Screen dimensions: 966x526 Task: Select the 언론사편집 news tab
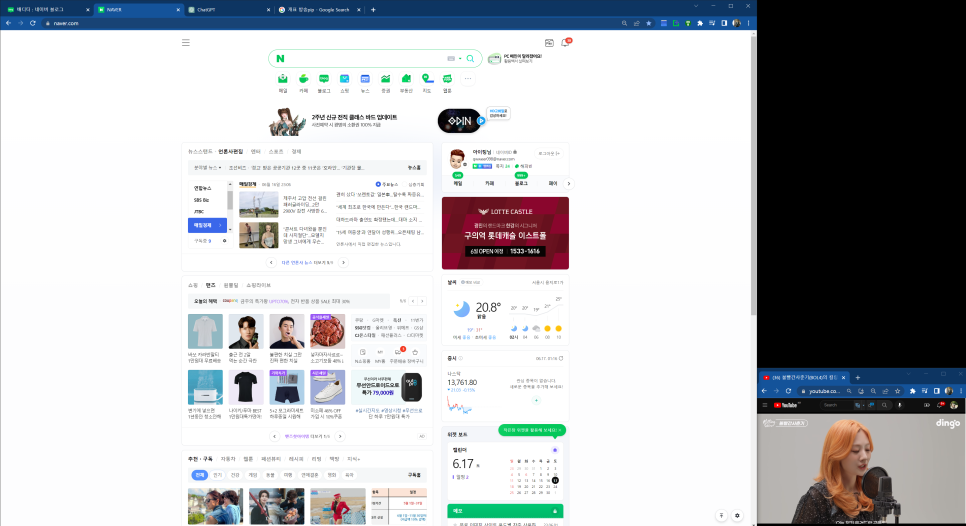[230, 152]
